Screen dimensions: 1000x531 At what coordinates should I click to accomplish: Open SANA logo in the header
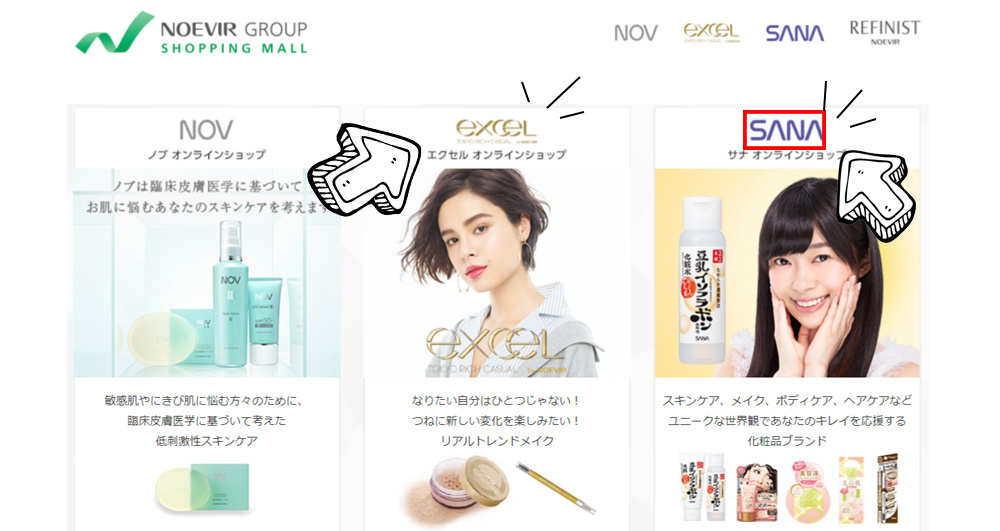click(795, 33)
